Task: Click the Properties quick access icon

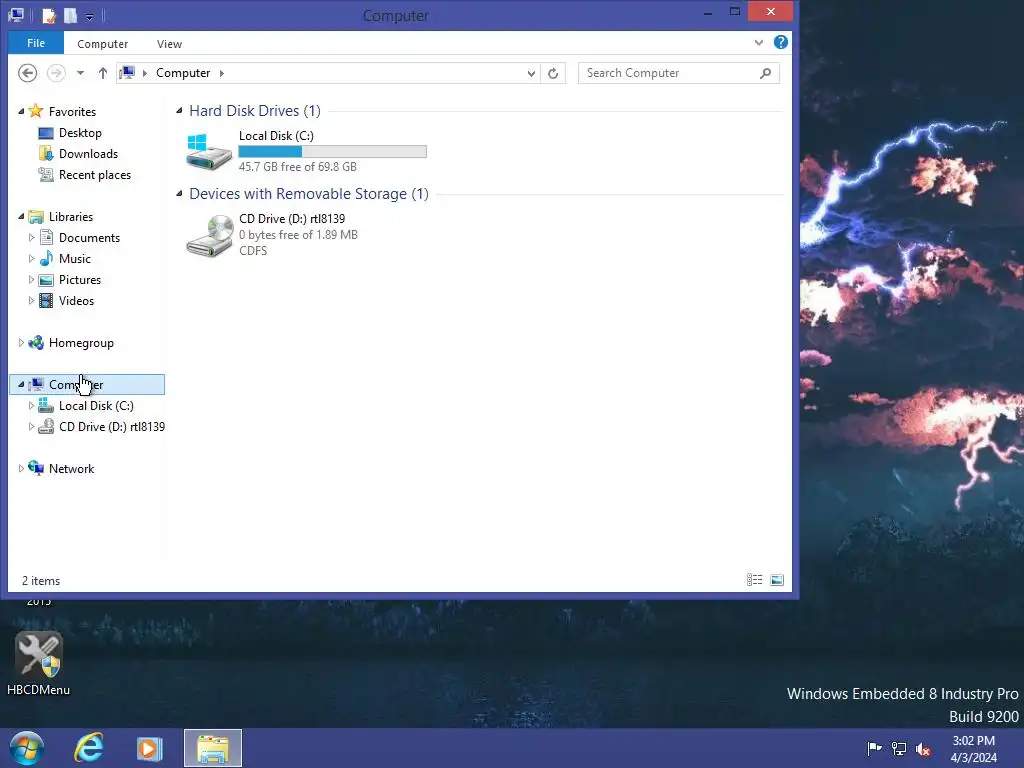Action: point(49,15)
